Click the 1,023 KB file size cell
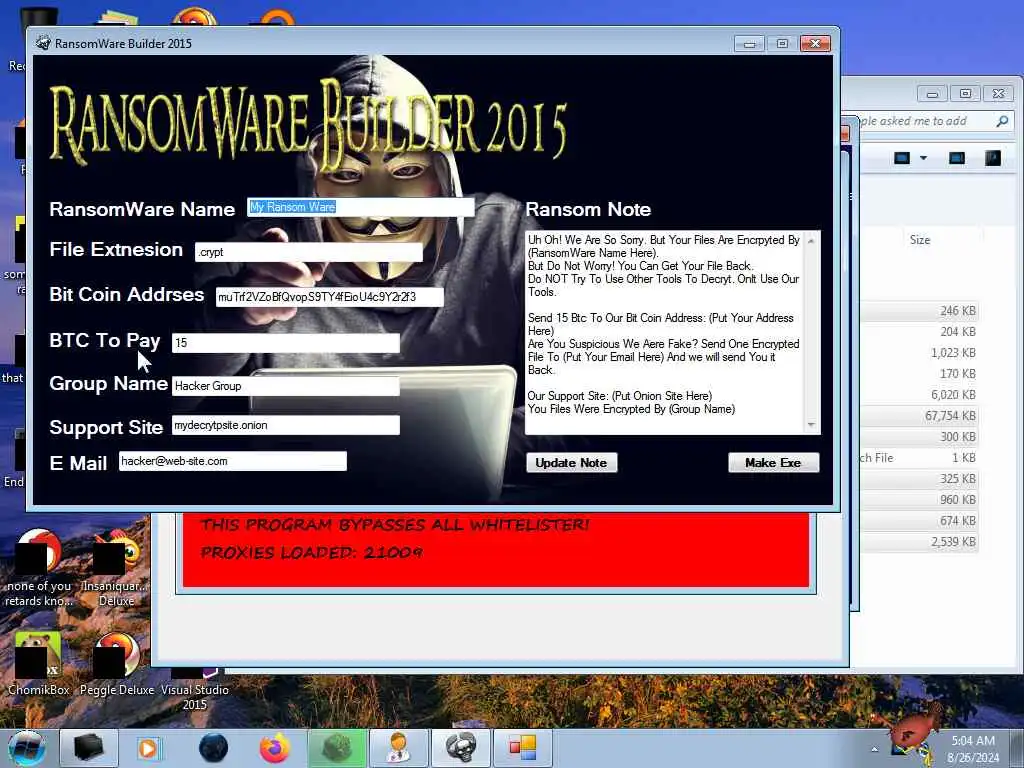This screenshot has width=1024, height=768. pyautogui.click(x=953, y=353)
